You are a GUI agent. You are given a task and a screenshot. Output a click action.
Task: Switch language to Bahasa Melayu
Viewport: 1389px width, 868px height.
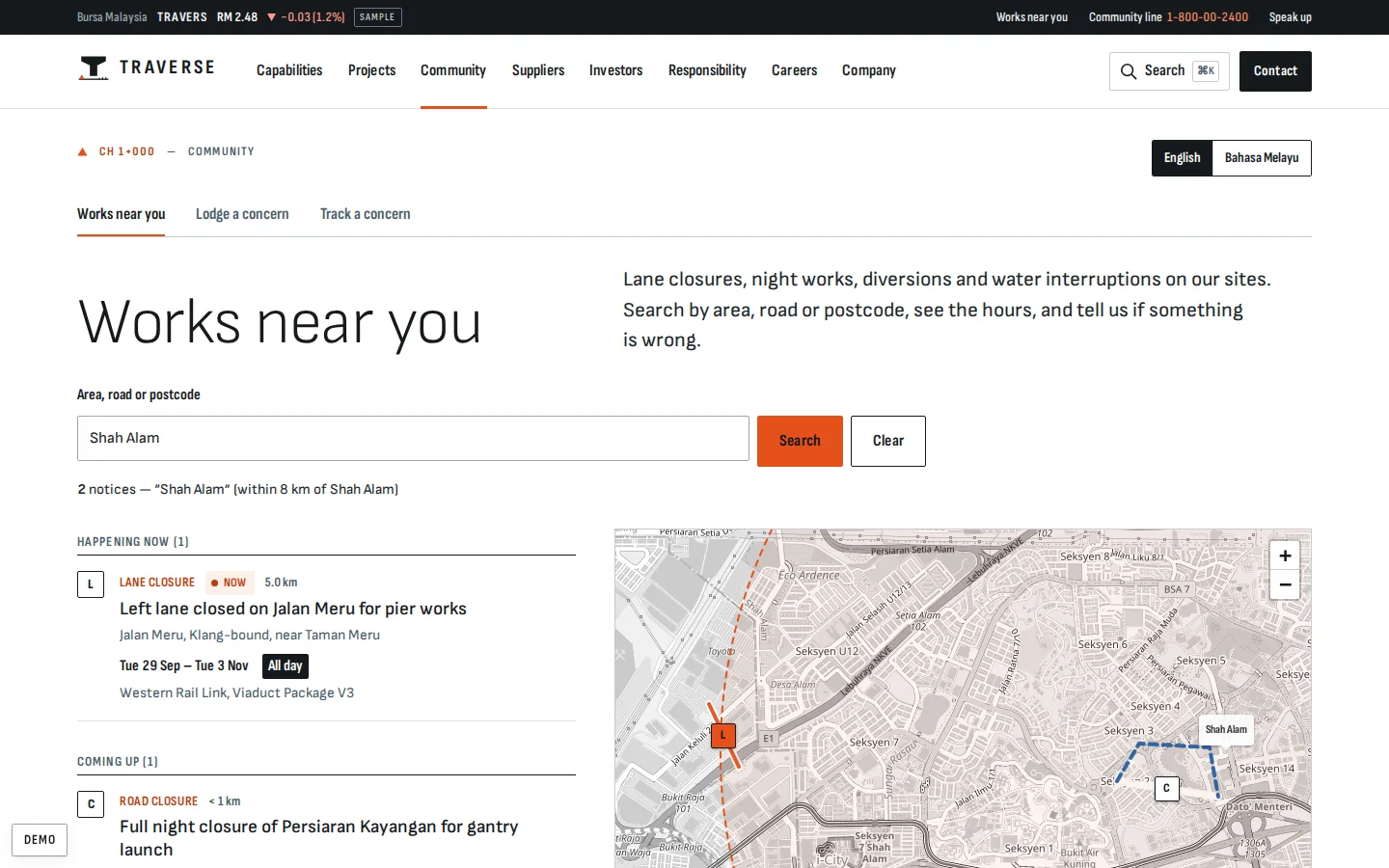[x=1262, y=158]
